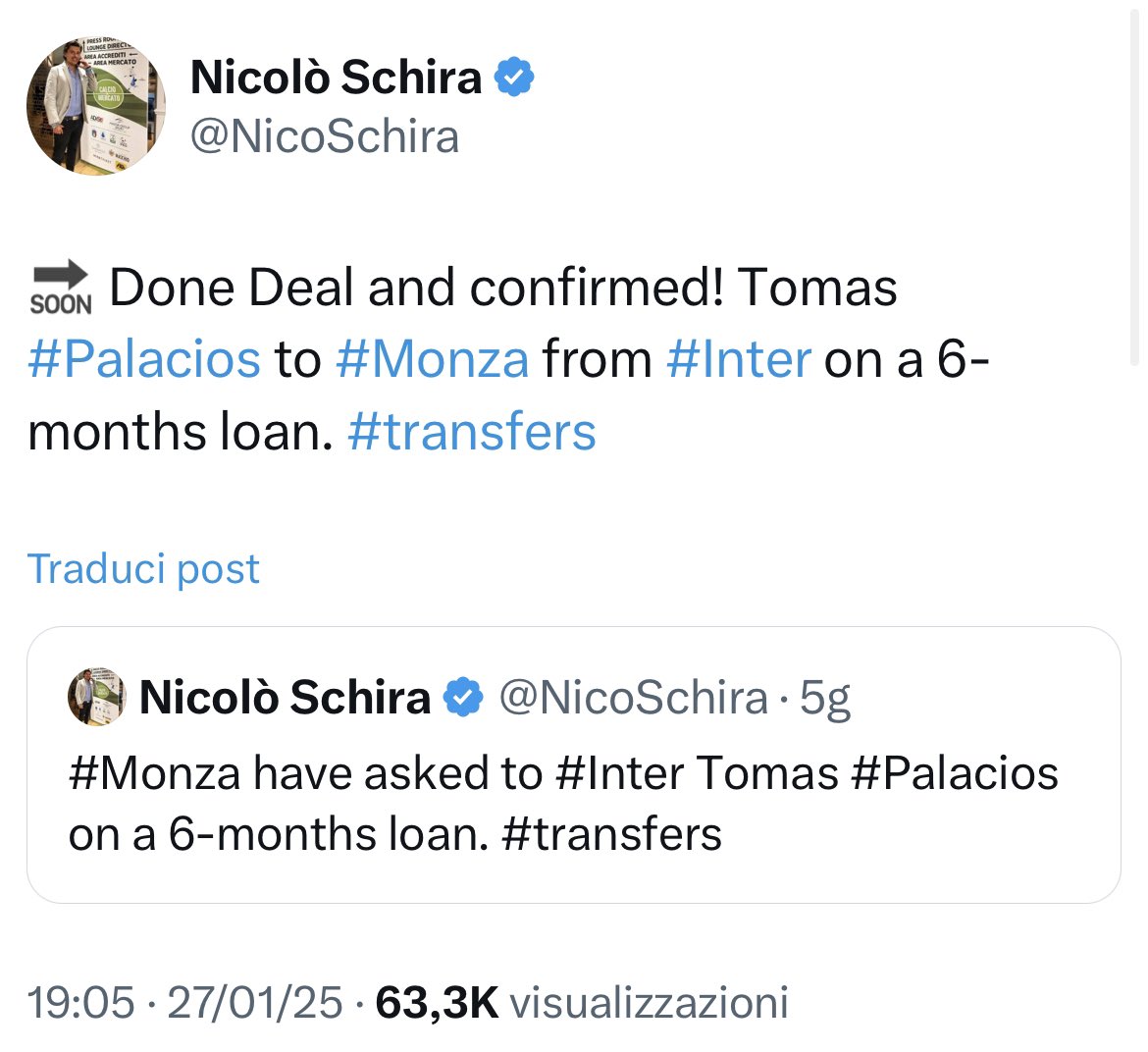
Task: Click Nicolò Schira name in quoted post
Action: point(285,696)
